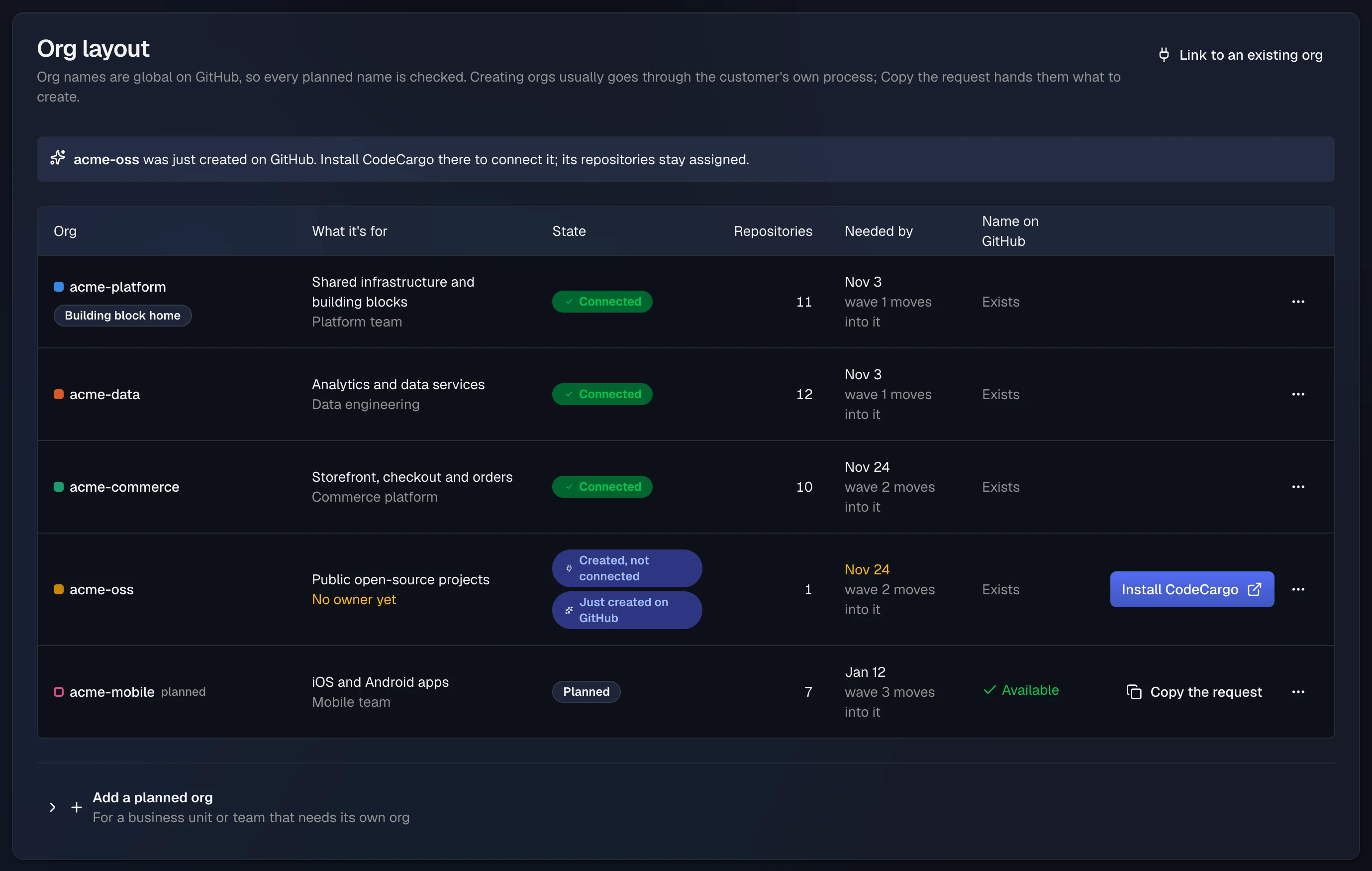
Task: Click the Add a planned org label
Action: pos(153,797)
